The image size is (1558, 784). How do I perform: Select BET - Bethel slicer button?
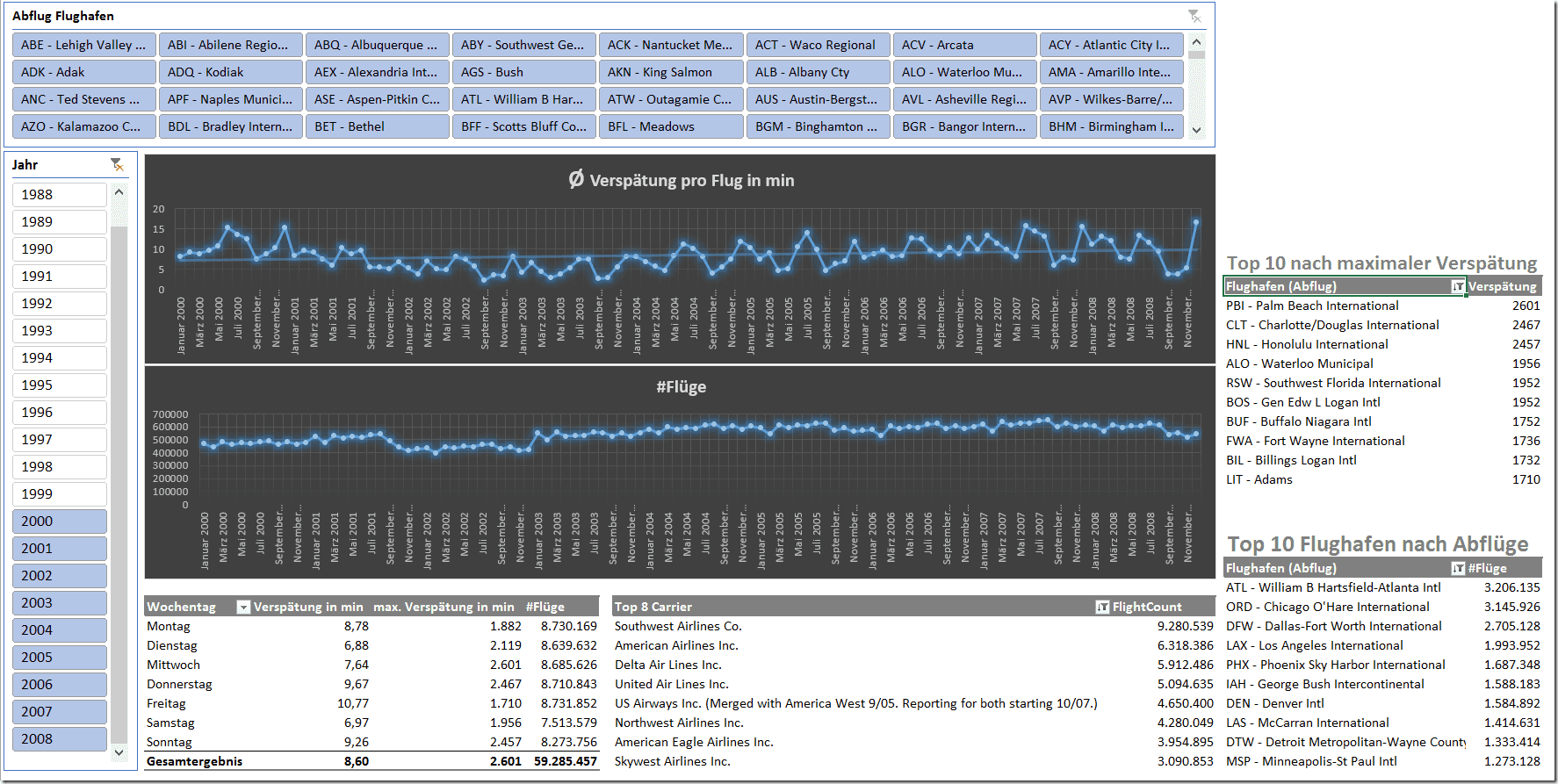point(378,126)
